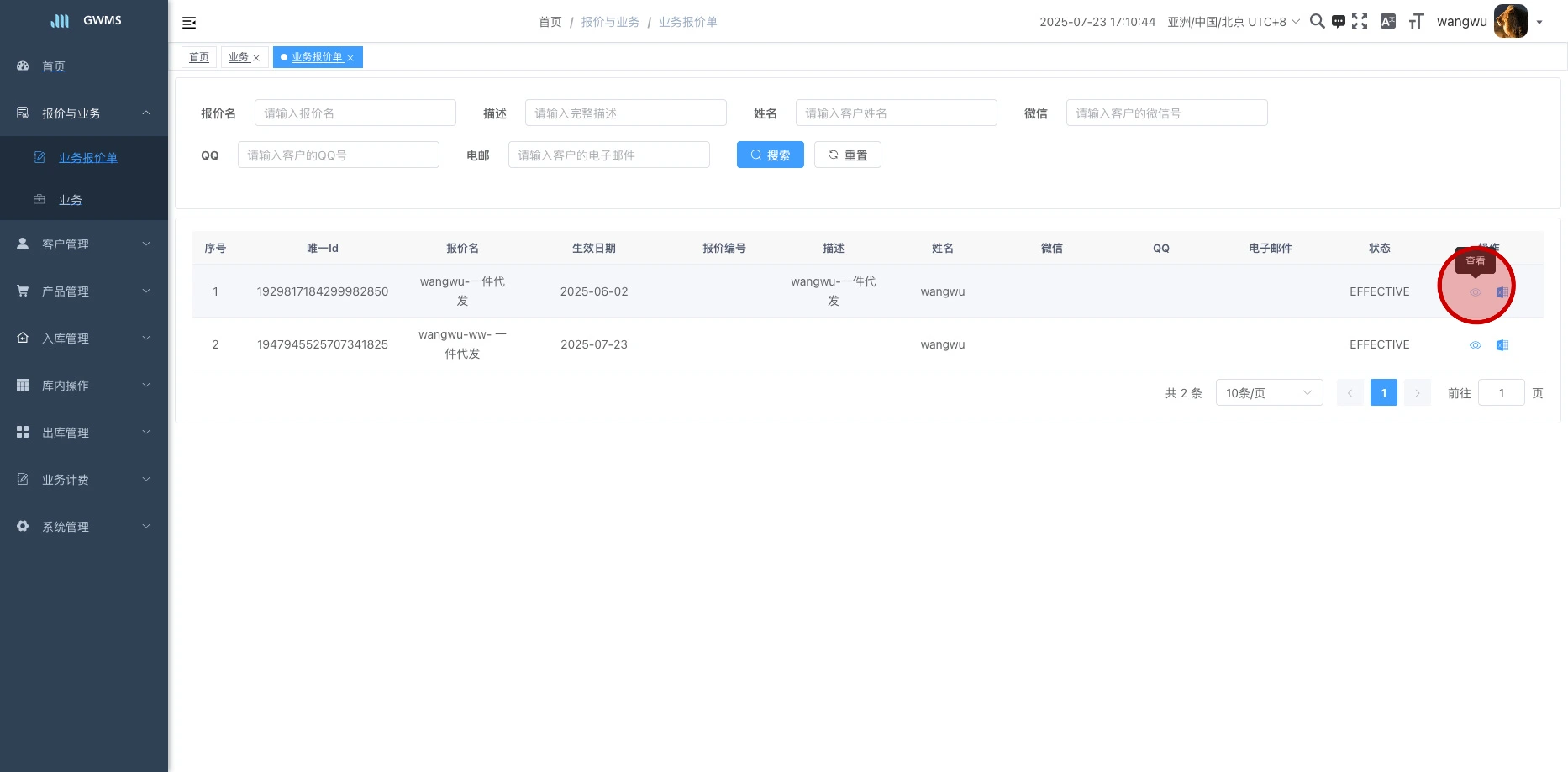Focus the 报价名 input field
The image size is (1568, 772).
click(355, 113)
